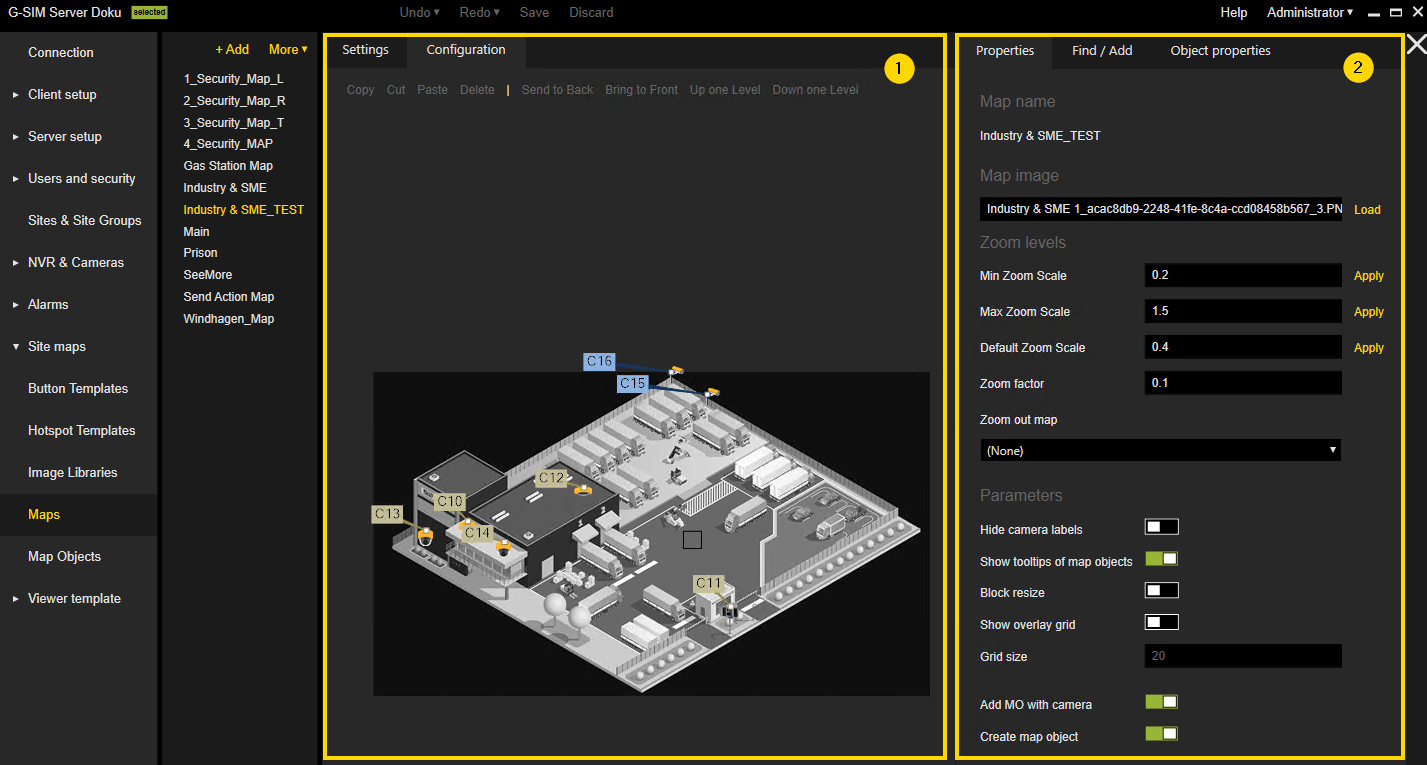The image size is (1427, 765).
Task: Click the C16 camera icon on map
Action: (677, 371)
